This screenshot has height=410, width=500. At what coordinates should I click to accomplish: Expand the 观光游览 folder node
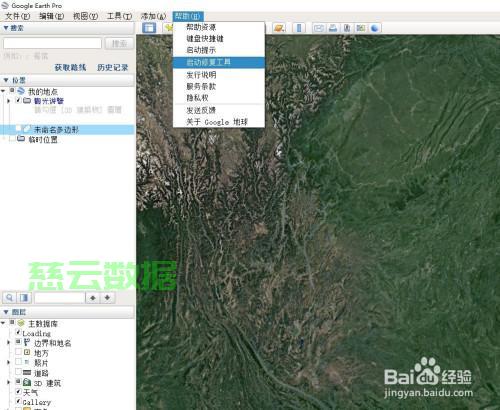pyautogui.click(x=9, y=101)
